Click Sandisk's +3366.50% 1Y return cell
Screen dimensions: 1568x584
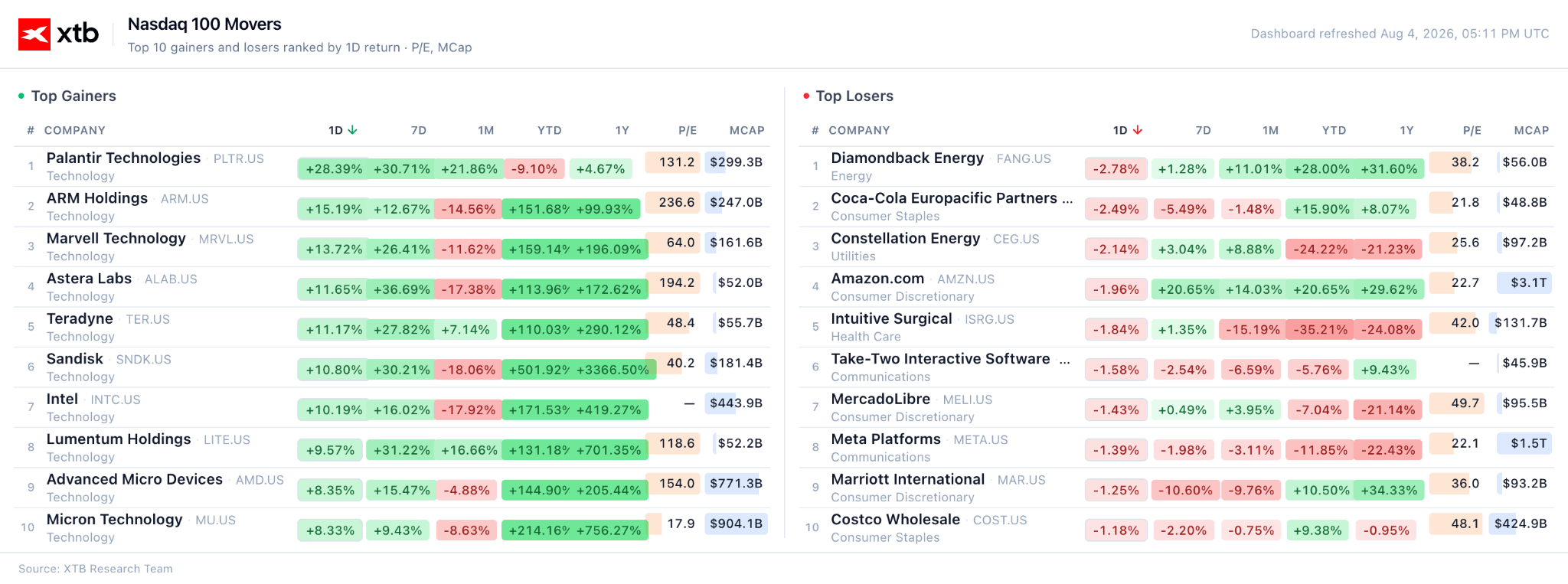click(612, 370)
